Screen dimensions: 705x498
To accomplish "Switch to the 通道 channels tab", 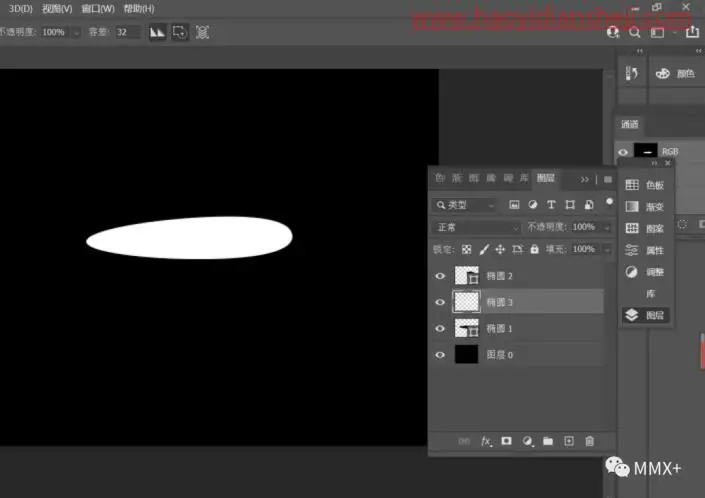I will point(629,124).
